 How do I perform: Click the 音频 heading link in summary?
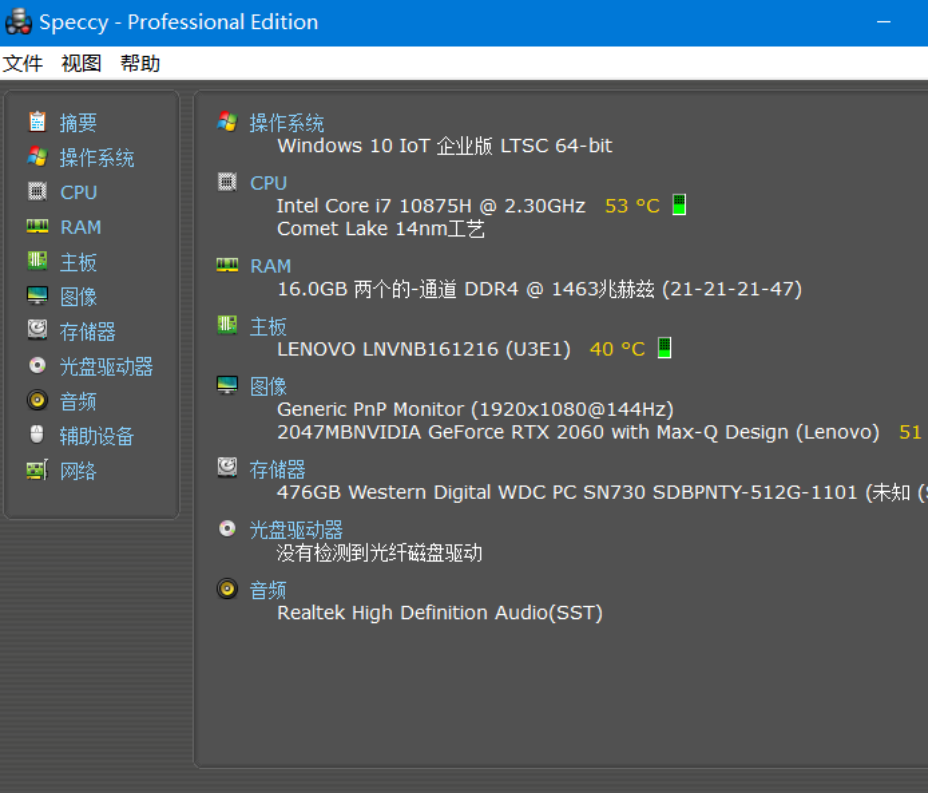click(268, 591)
